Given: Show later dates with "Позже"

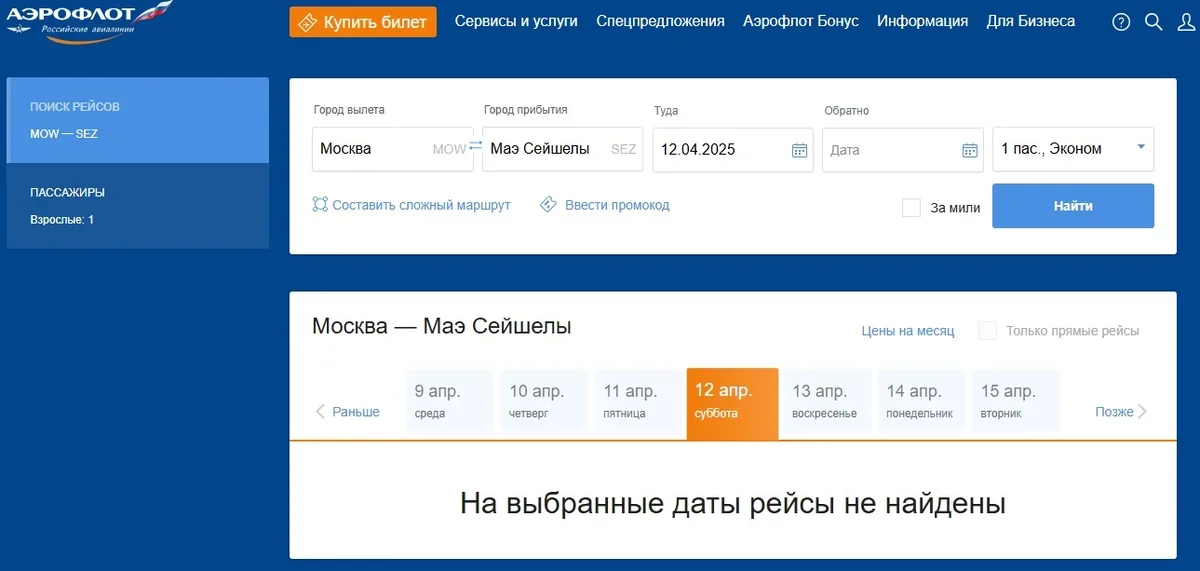Looking at the screenshot, I should 1121,412.
